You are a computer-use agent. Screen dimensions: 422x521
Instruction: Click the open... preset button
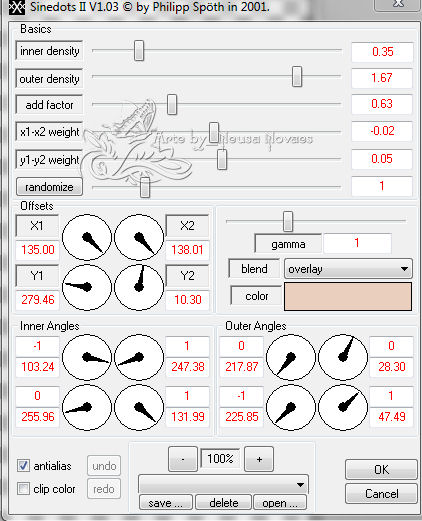[280, 502]
